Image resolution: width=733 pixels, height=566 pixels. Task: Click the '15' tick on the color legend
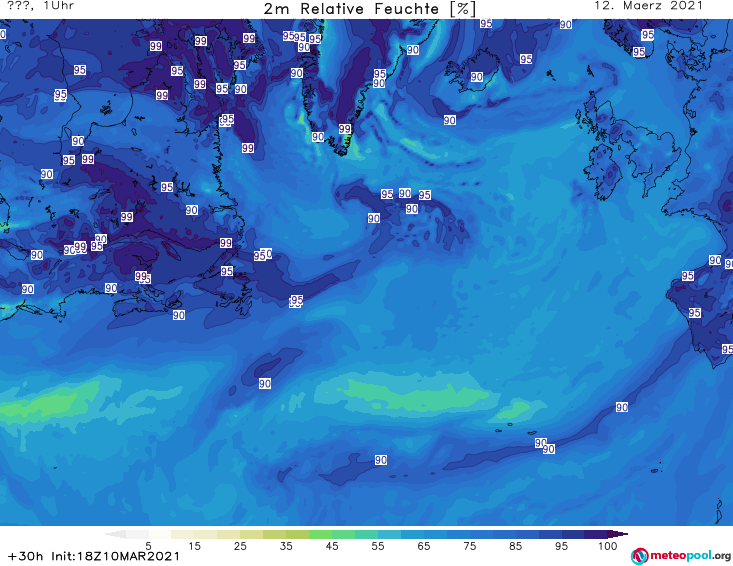tap(194, 546)
